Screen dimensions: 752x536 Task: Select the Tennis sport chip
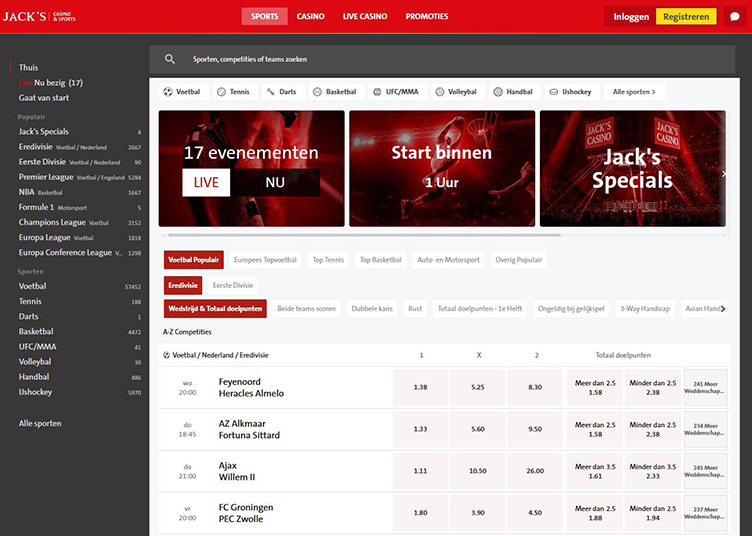[x=234, y=92]
